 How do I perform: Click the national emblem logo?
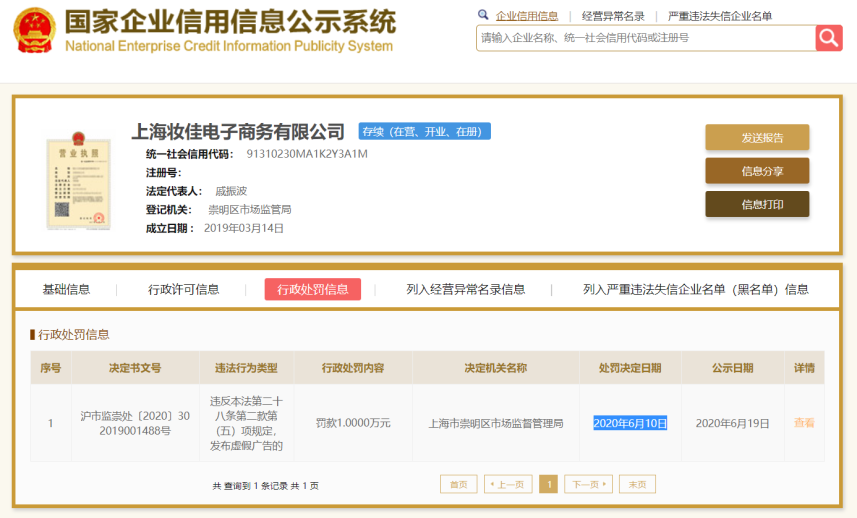34,31
